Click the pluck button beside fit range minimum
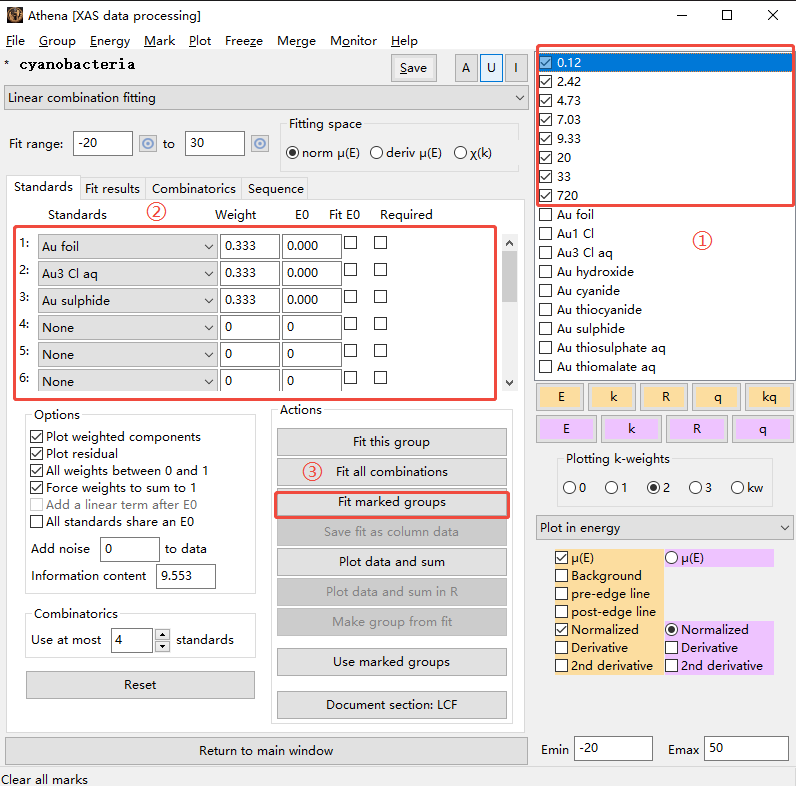This screenshot has height=786, width=796. coord(148,144)
